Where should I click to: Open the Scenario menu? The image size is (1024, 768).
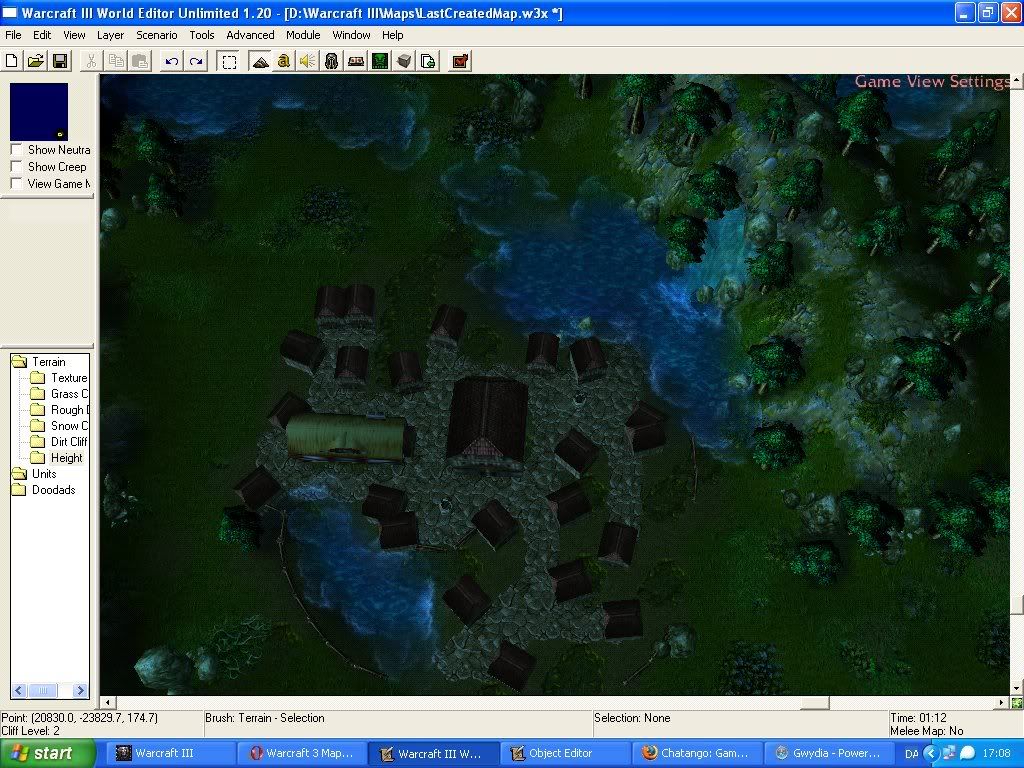coord(157,35)
